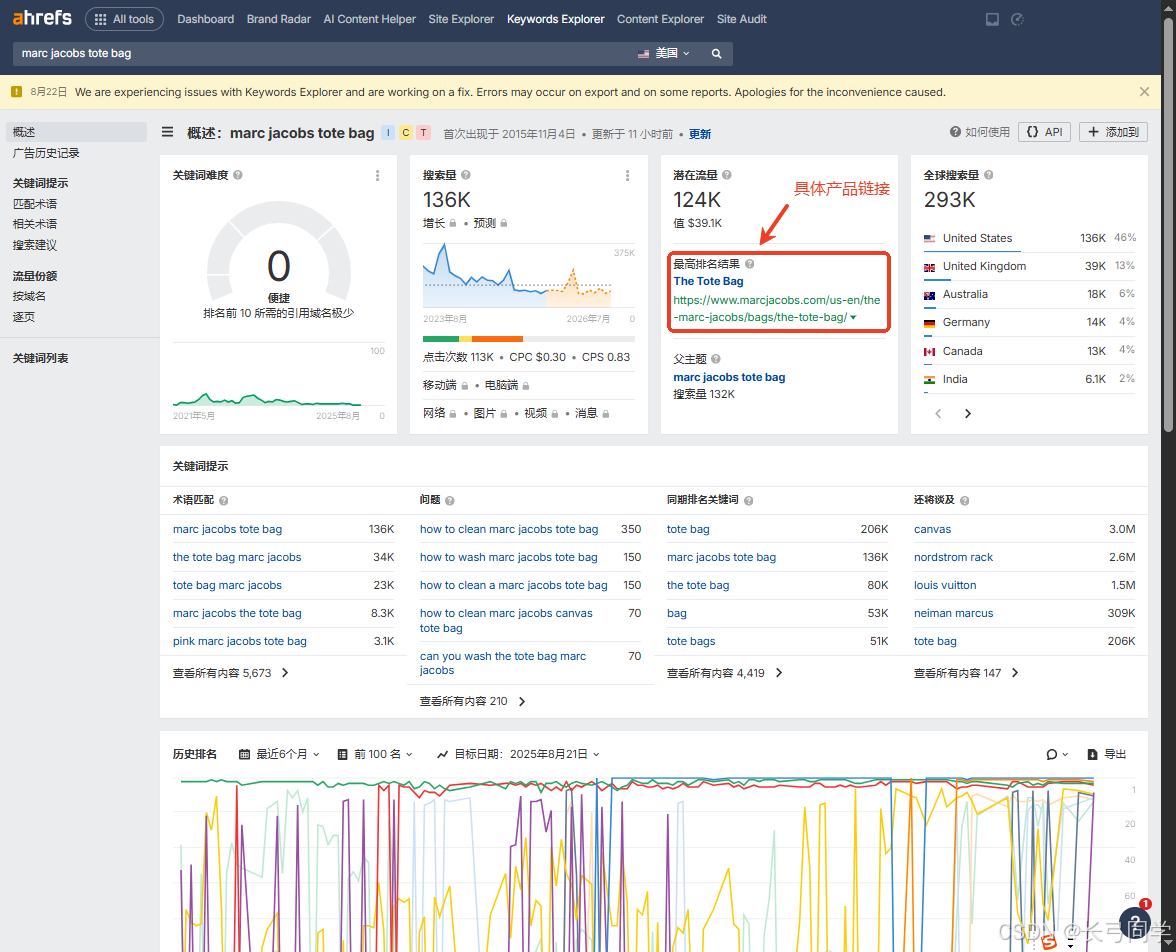
Task: Open the 美国 country dropdown
Action: (664, 53)
